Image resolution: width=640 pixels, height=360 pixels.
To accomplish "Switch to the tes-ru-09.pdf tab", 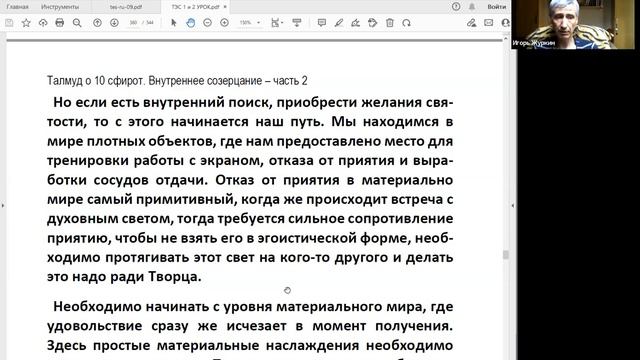I will (126, 7).
